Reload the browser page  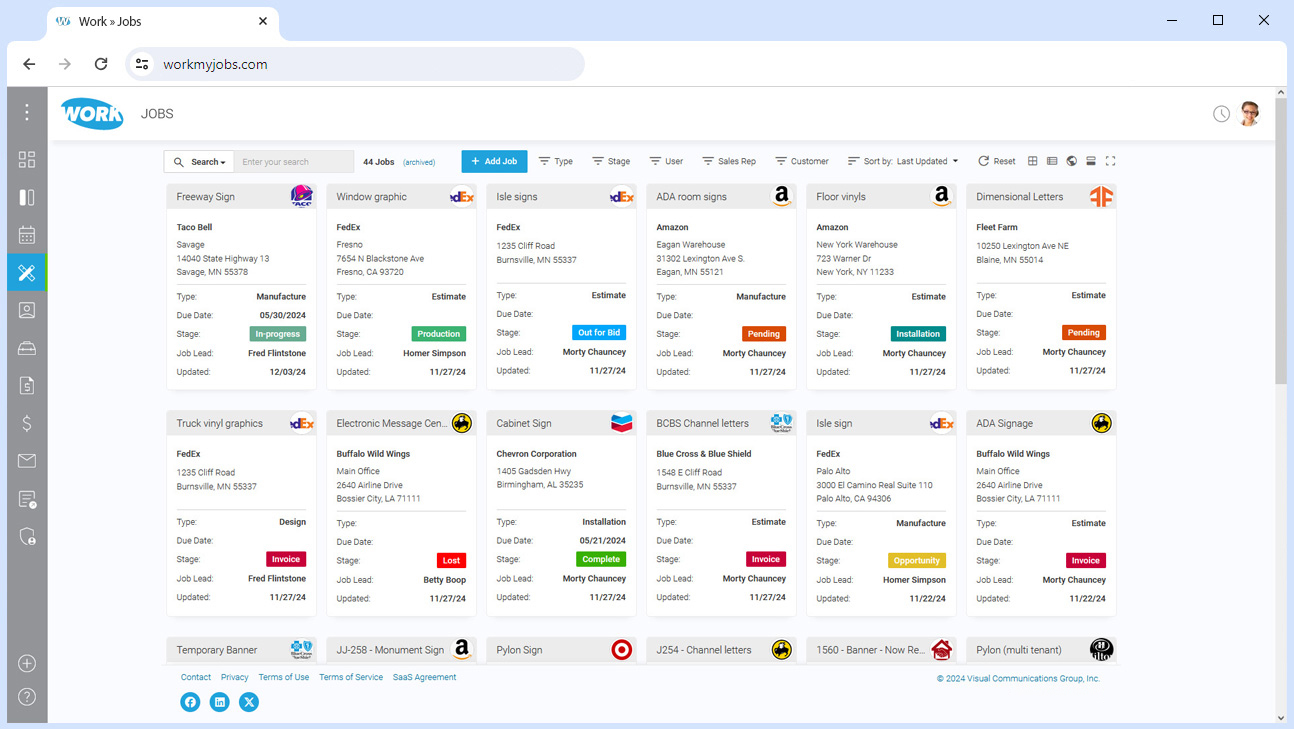[101, 64]
